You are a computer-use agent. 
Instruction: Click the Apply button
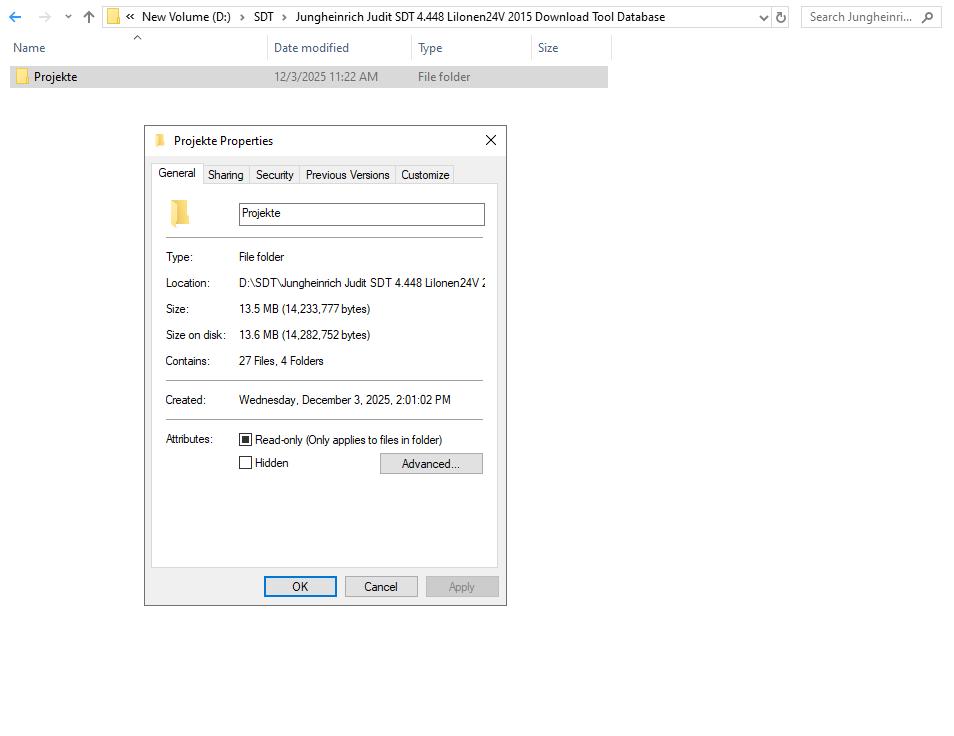pos(462,586)
